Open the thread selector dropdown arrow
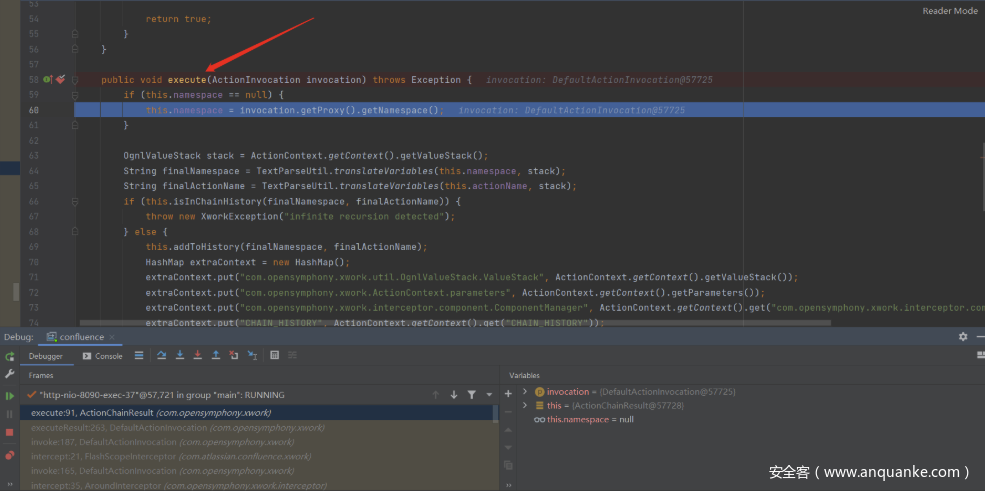This screenshot has width=985, height=491. tap(487, 395)
